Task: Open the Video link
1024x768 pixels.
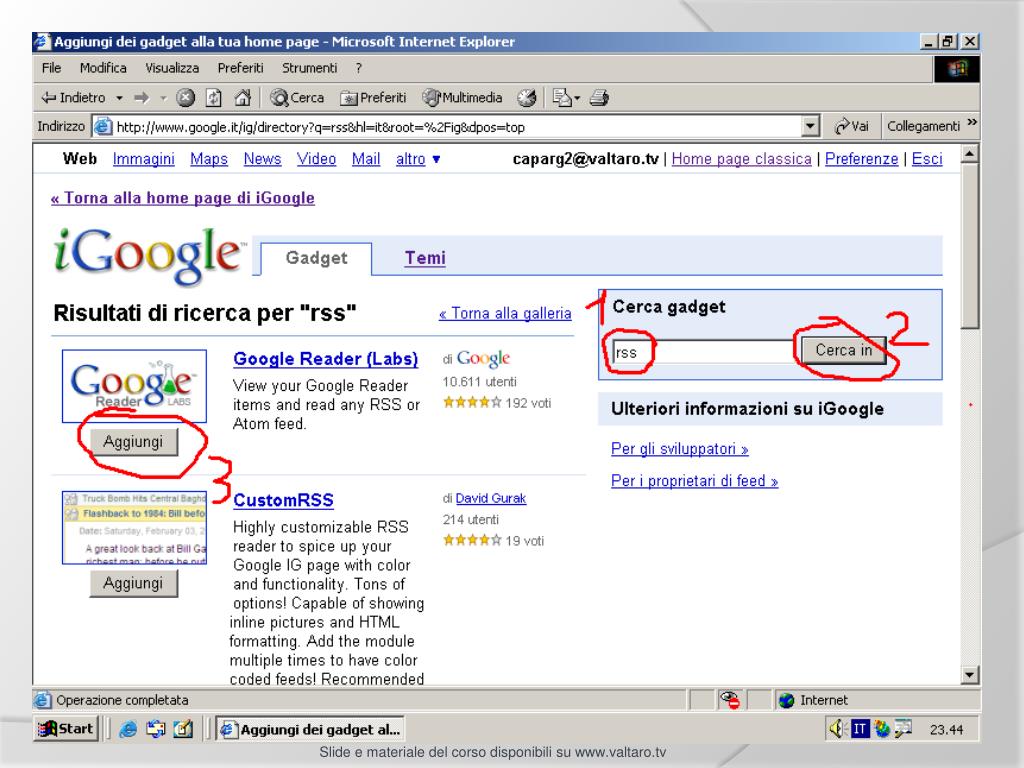Action: tap(316, 159)
